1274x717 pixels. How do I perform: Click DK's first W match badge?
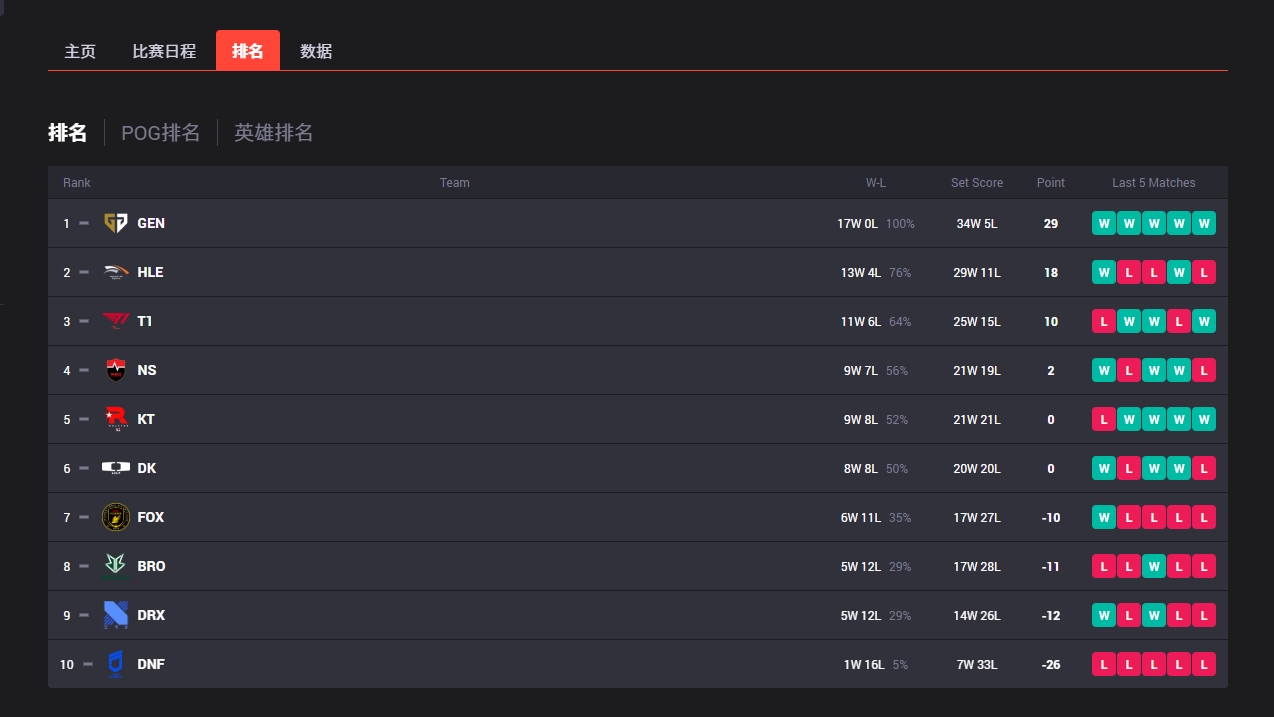[x=1104, y=468]
